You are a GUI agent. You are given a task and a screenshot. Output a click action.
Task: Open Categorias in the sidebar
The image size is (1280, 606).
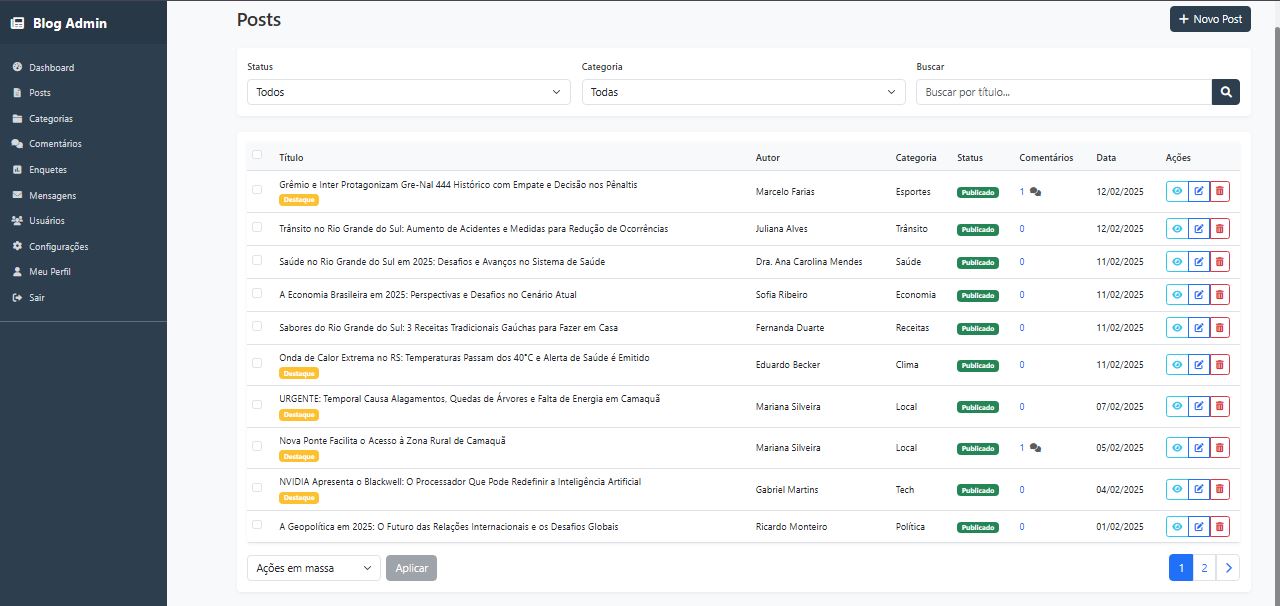tap(50, 119)
